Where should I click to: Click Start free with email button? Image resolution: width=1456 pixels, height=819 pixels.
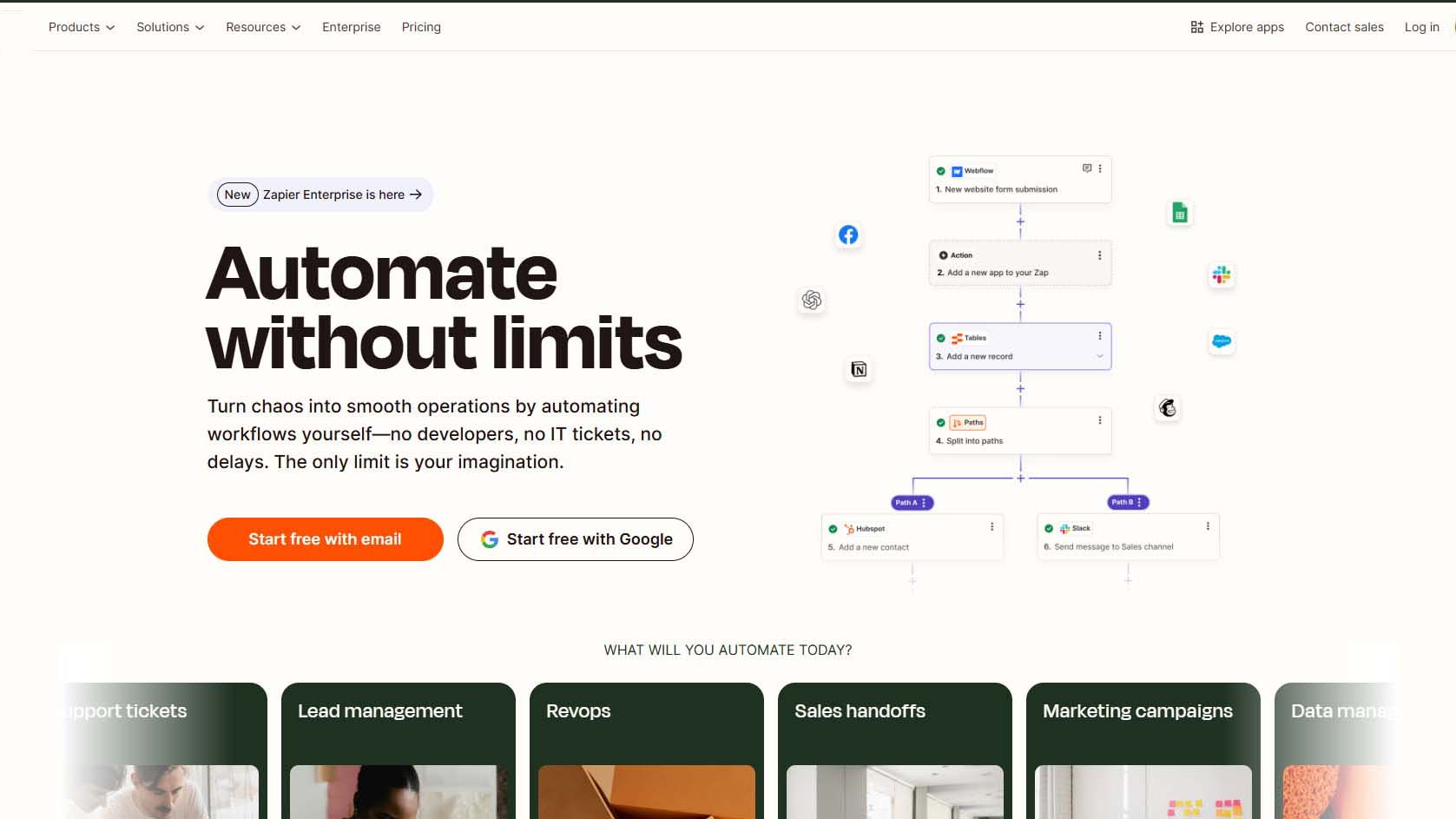coord(326,539)
